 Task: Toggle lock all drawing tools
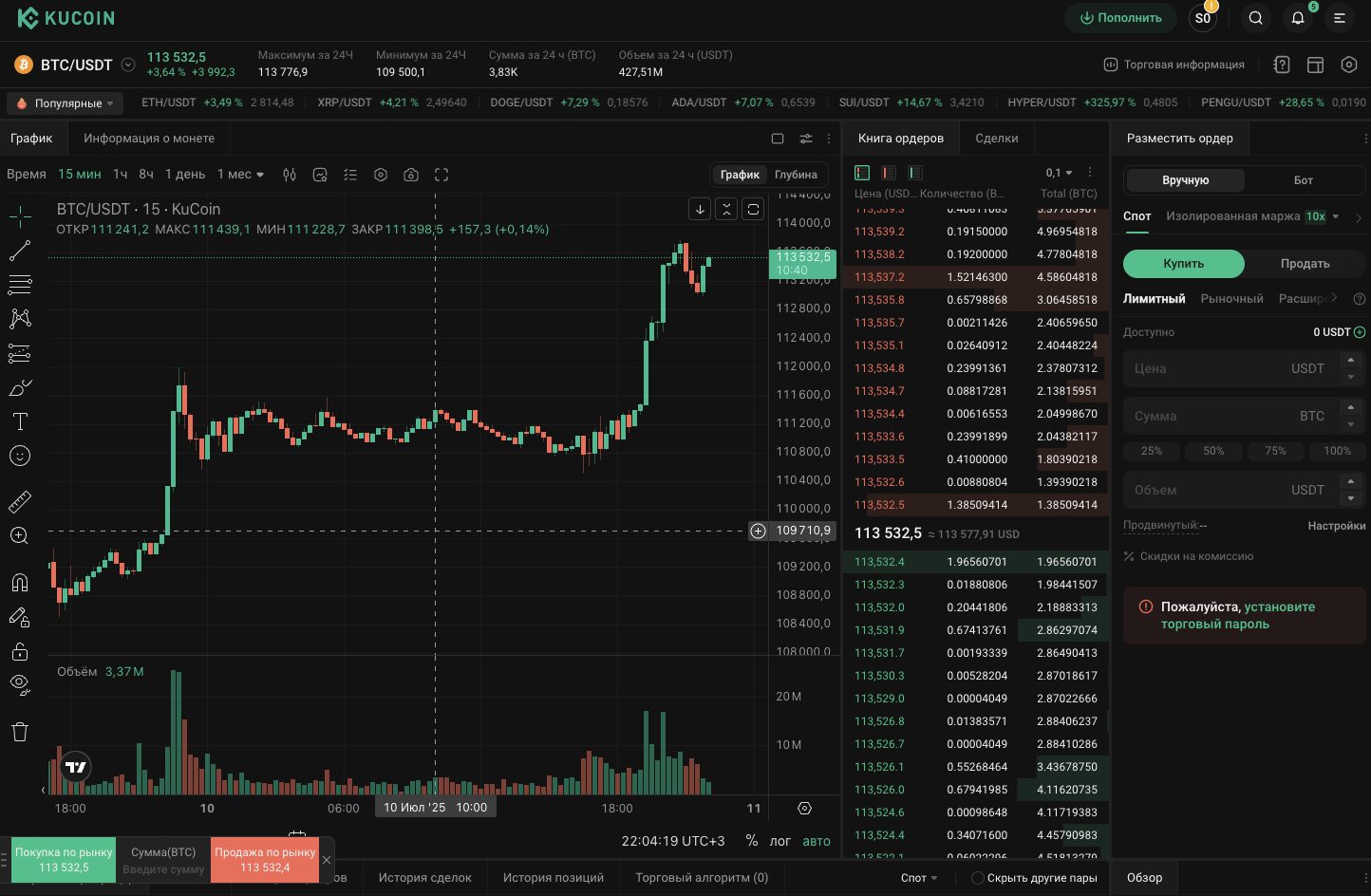coord(20,651)
